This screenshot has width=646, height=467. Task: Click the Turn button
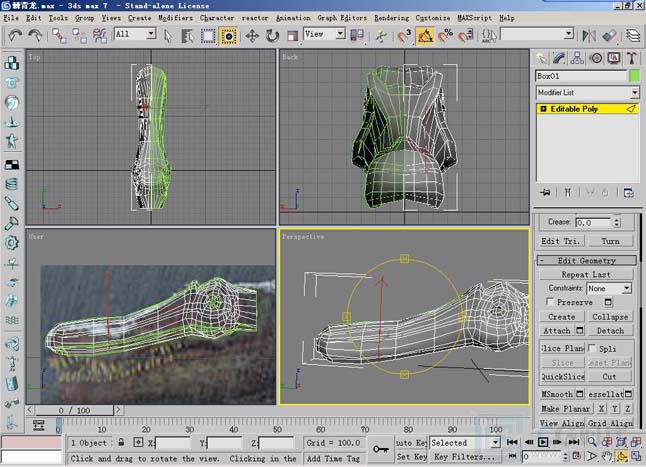[610, 241]
